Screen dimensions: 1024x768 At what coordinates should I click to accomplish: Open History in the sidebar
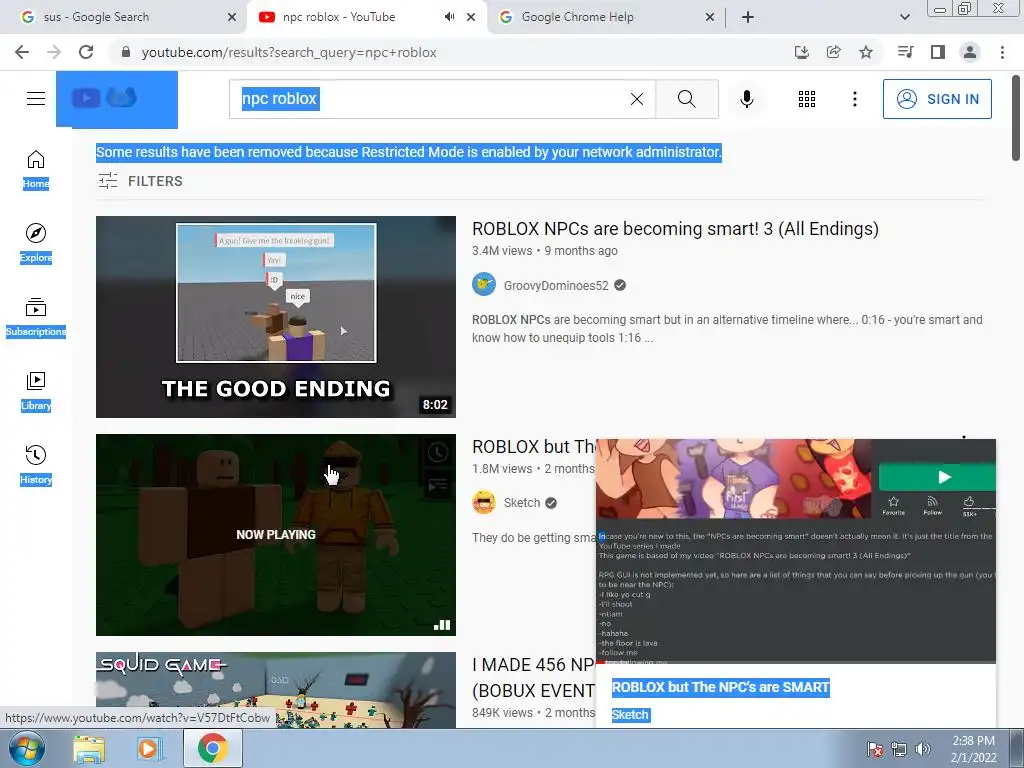[x=36, y=465]
